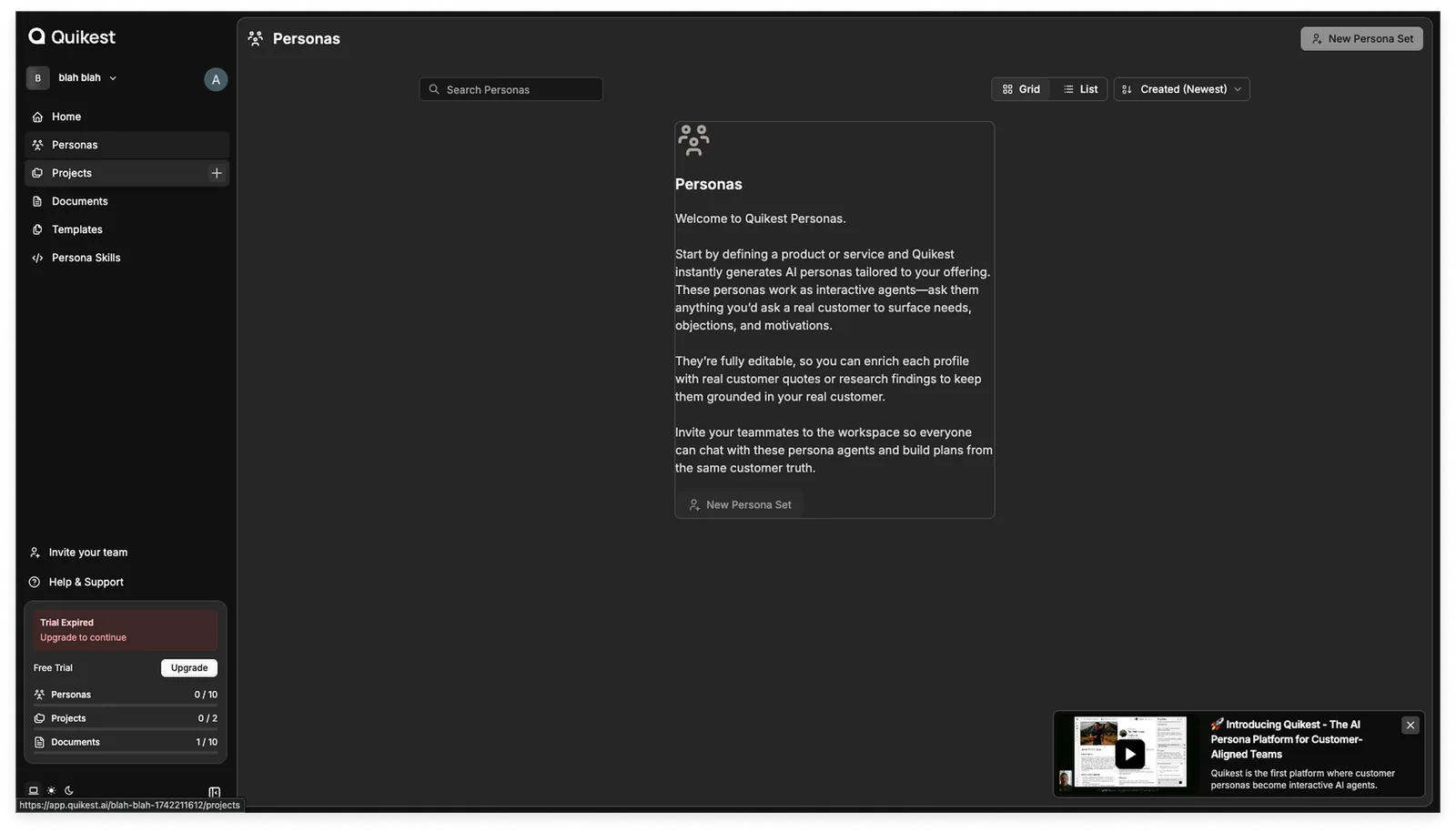
Task: Open the user avatar A menu
Action: (216, 79)
